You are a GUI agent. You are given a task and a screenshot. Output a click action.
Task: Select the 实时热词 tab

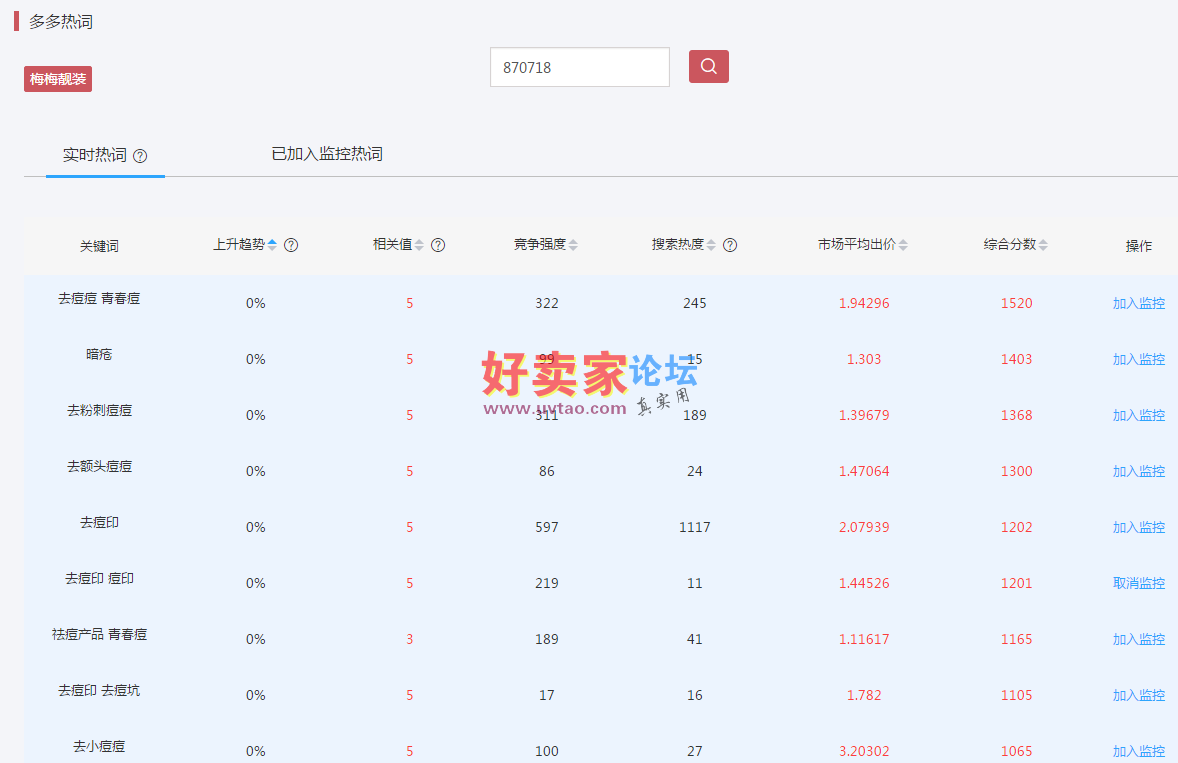95,155
